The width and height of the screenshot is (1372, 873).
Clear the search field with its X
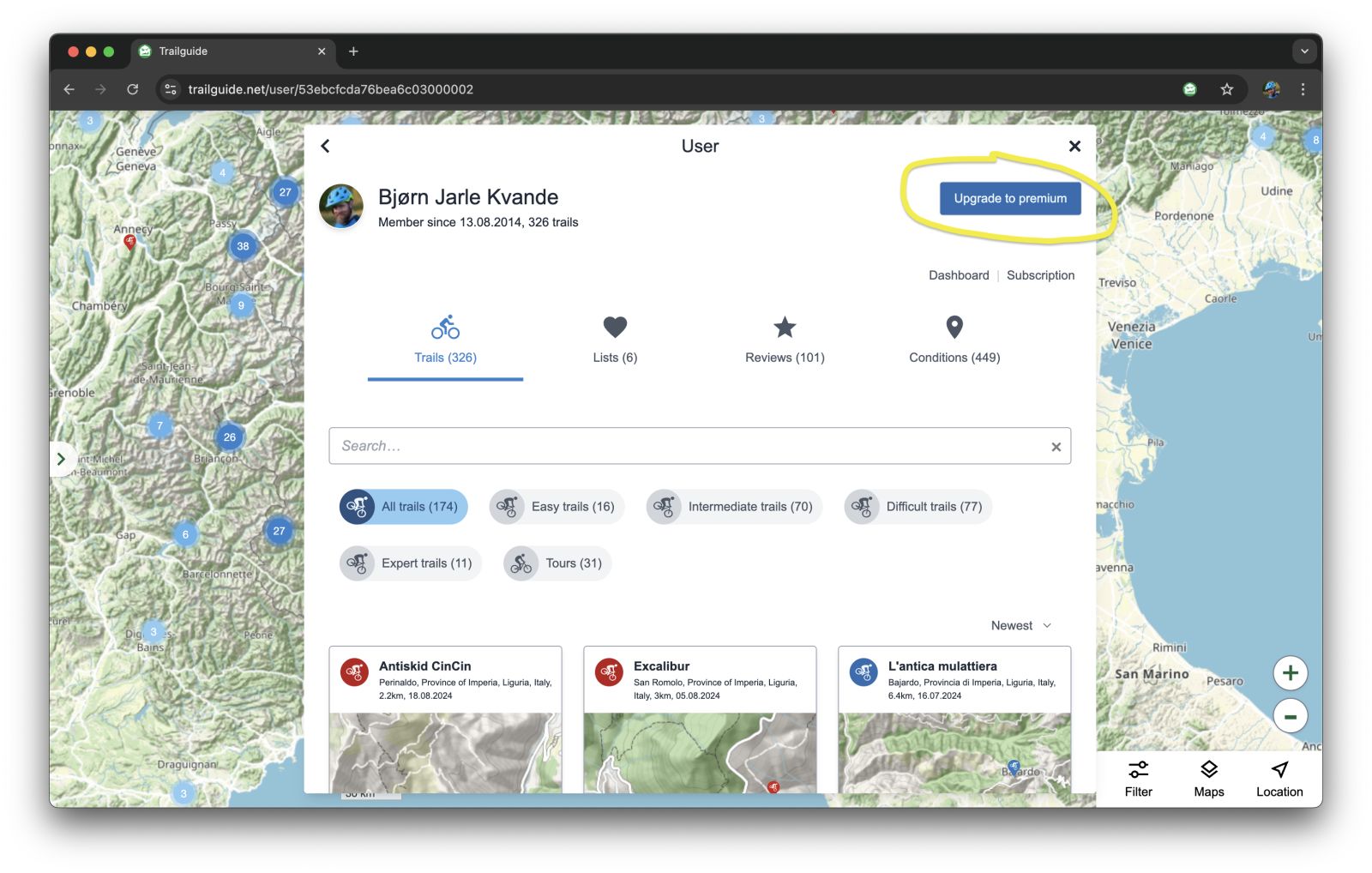click(x=1056, y=447)
